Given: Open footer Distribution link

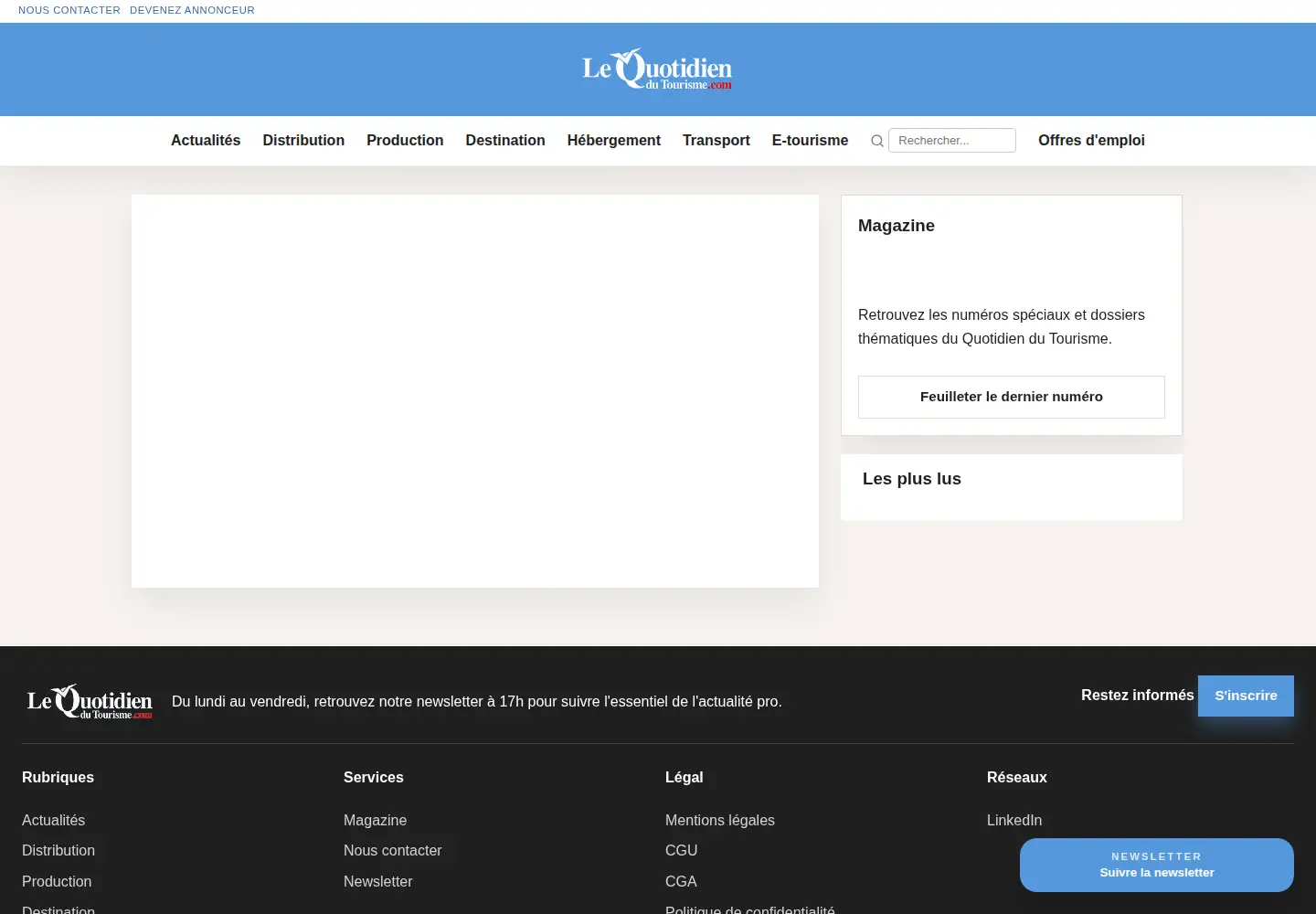Looking at the screenshot, I should coord(58,850).
